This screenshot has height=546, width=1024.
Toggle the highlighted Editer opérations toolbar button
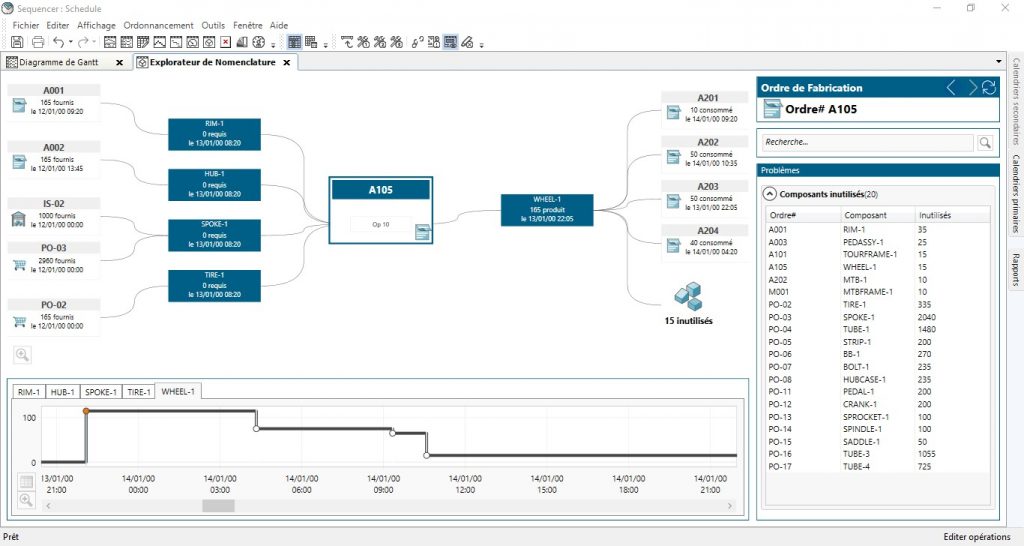tap(451, 42)
